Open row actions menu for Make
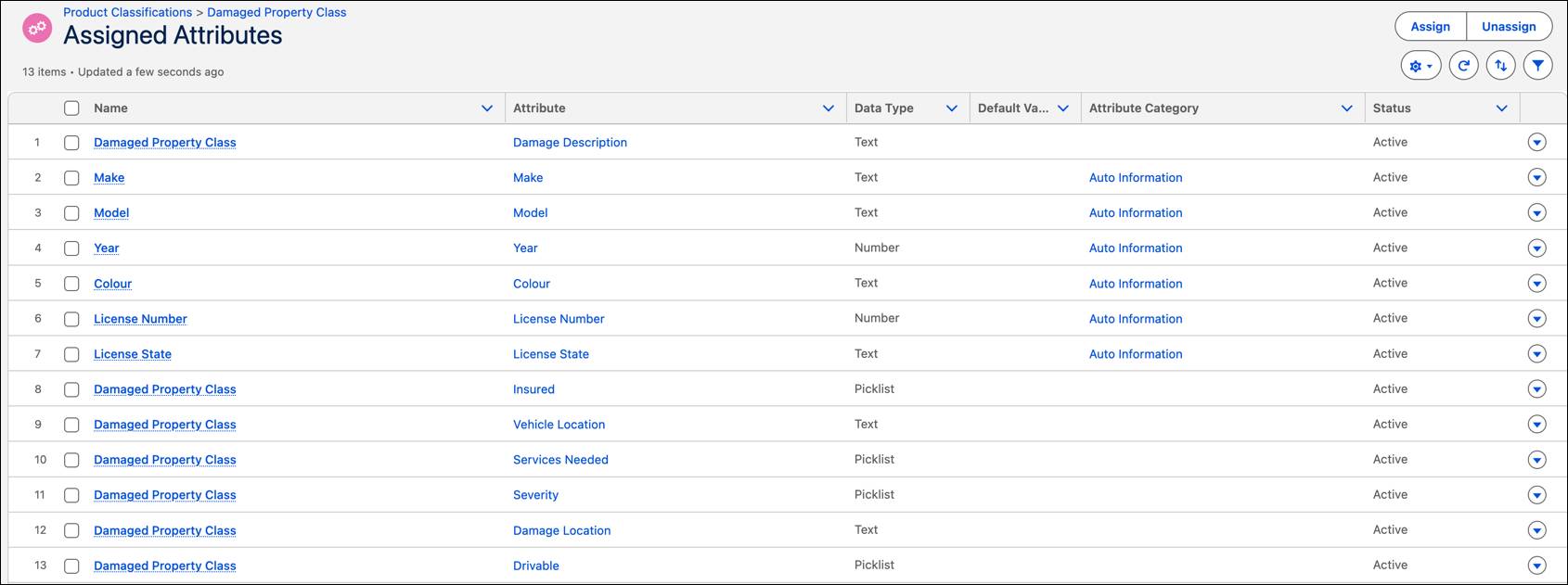 click(1536, 177)
